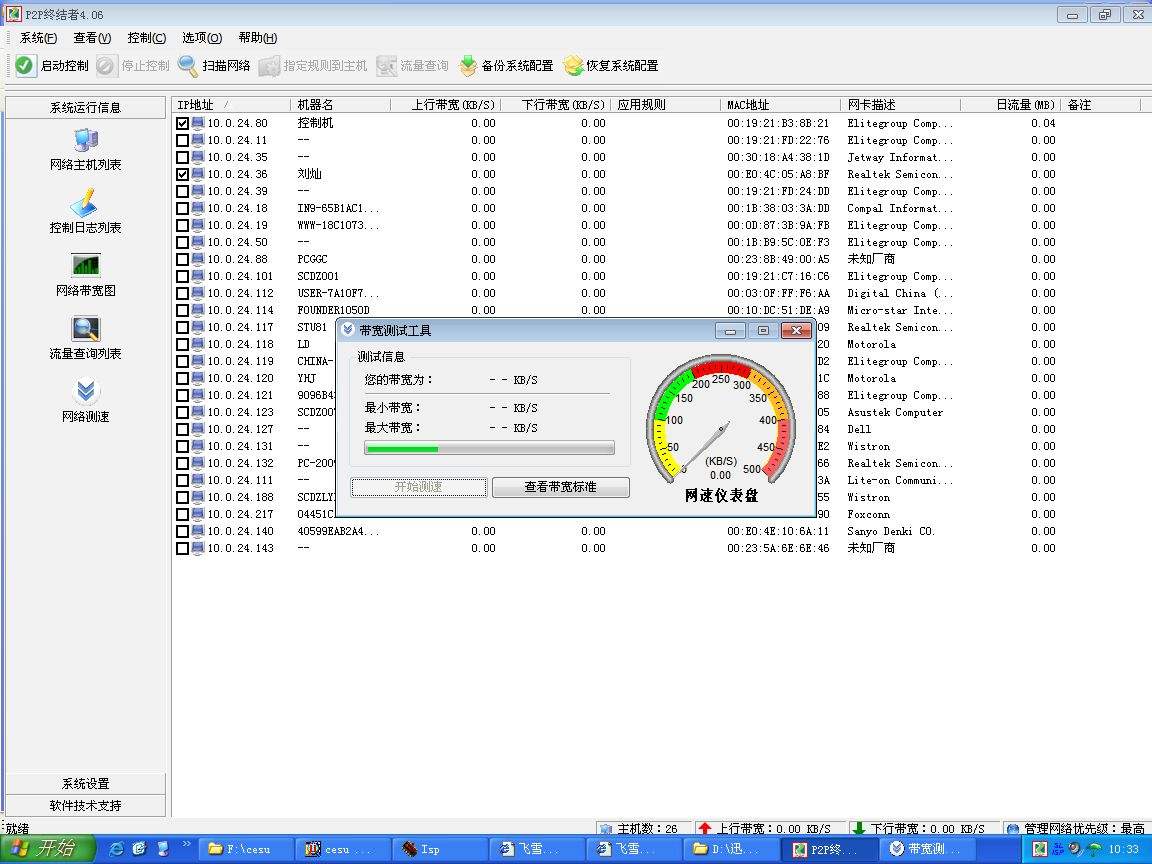Click the 上行带宽 red up-arrow status icon
This screenshot has height=864, width=1152.
pyautogui.click(x=705, y=828)
